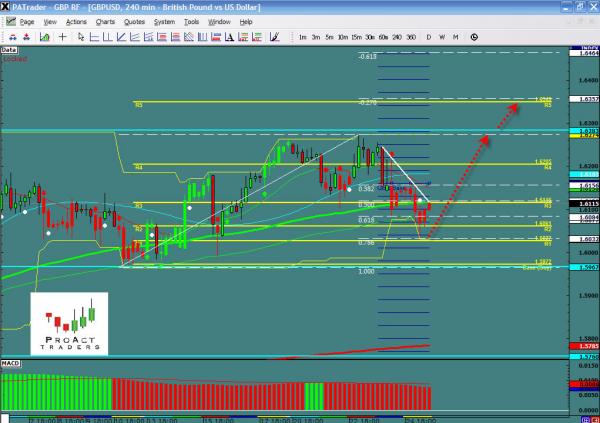Set timeframe to 240 minutes
Screen dimensions: 600x423
pos(397,37)
